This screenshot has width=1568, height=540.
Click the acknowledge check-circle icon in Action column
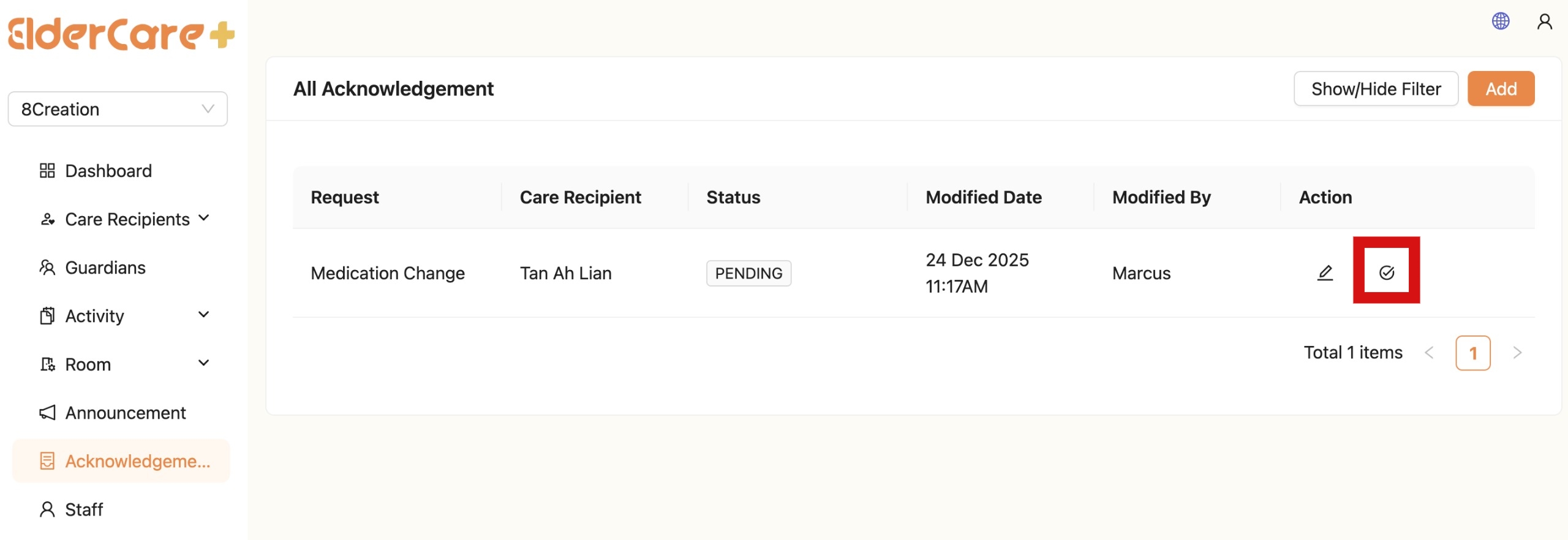coord(1387,273)
